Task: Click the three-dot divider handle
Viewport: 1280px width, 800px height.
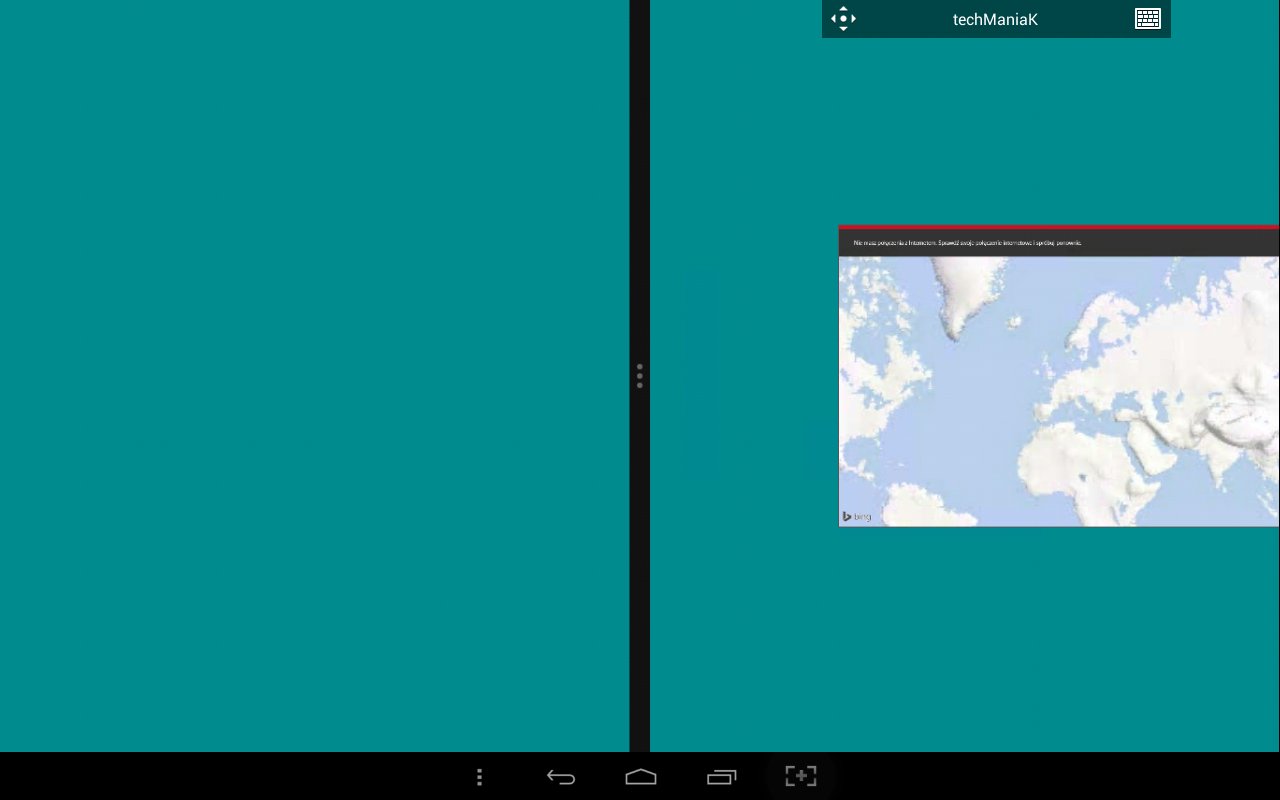Action: (x=640, y=376)
